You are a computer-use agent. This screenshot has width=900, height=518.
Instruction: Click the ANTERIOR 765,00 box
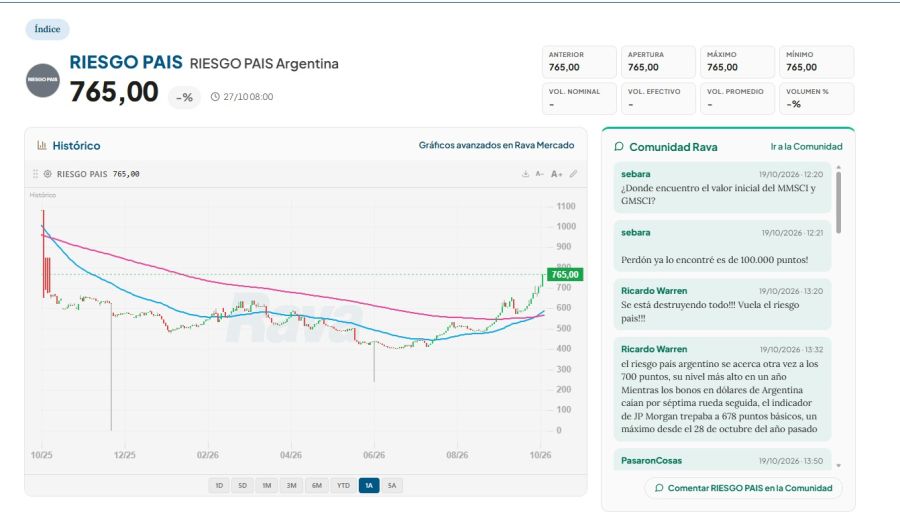coord(579,61)
